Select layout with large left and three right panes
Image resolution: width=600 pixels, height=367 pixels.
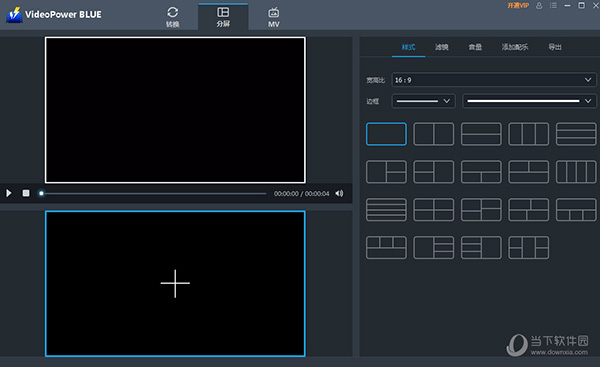[x=434, y=248]
